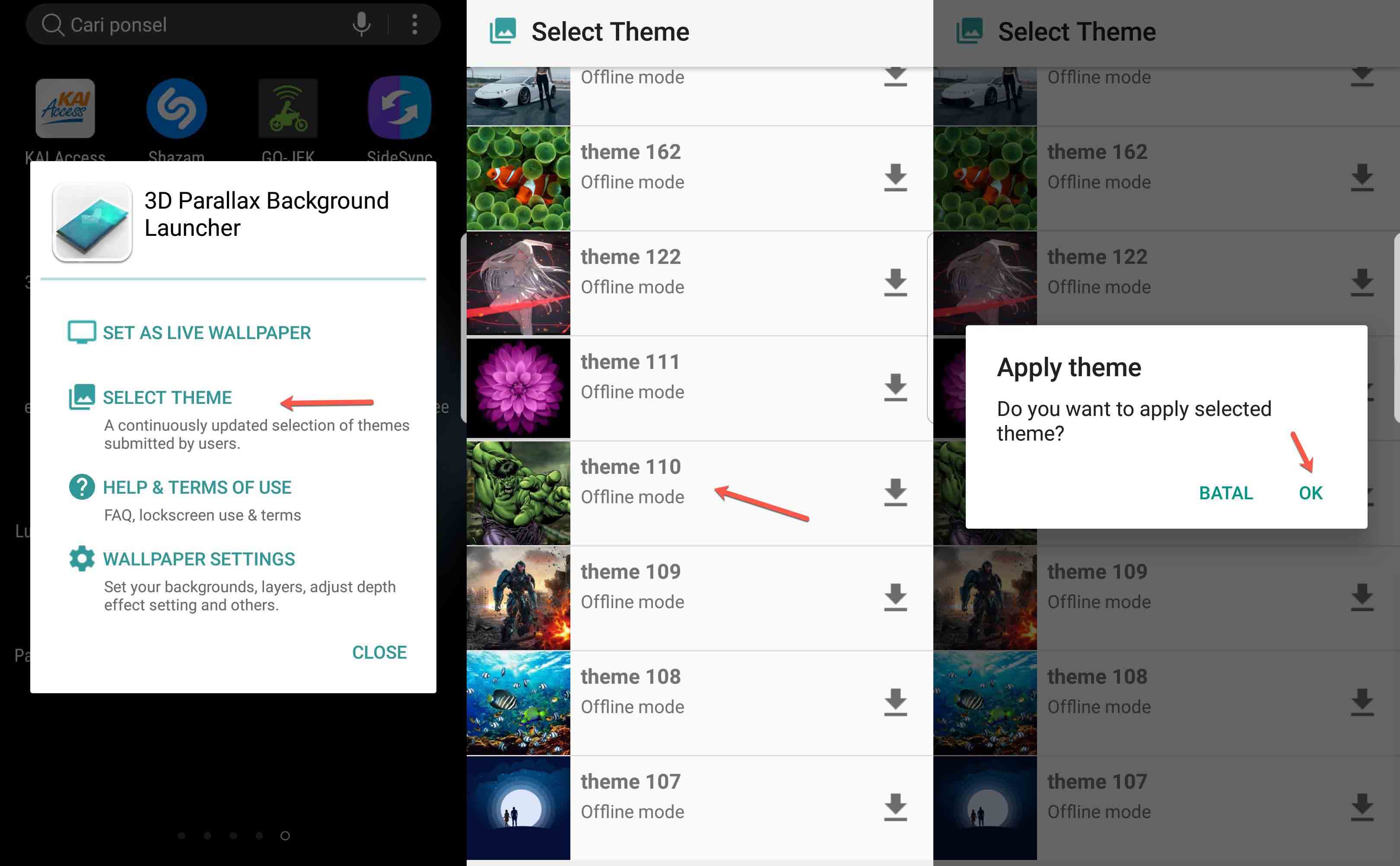The image size is (1400, 866).
Task: Click BATAL to cancel theme apply
Action: (1225, 492)
